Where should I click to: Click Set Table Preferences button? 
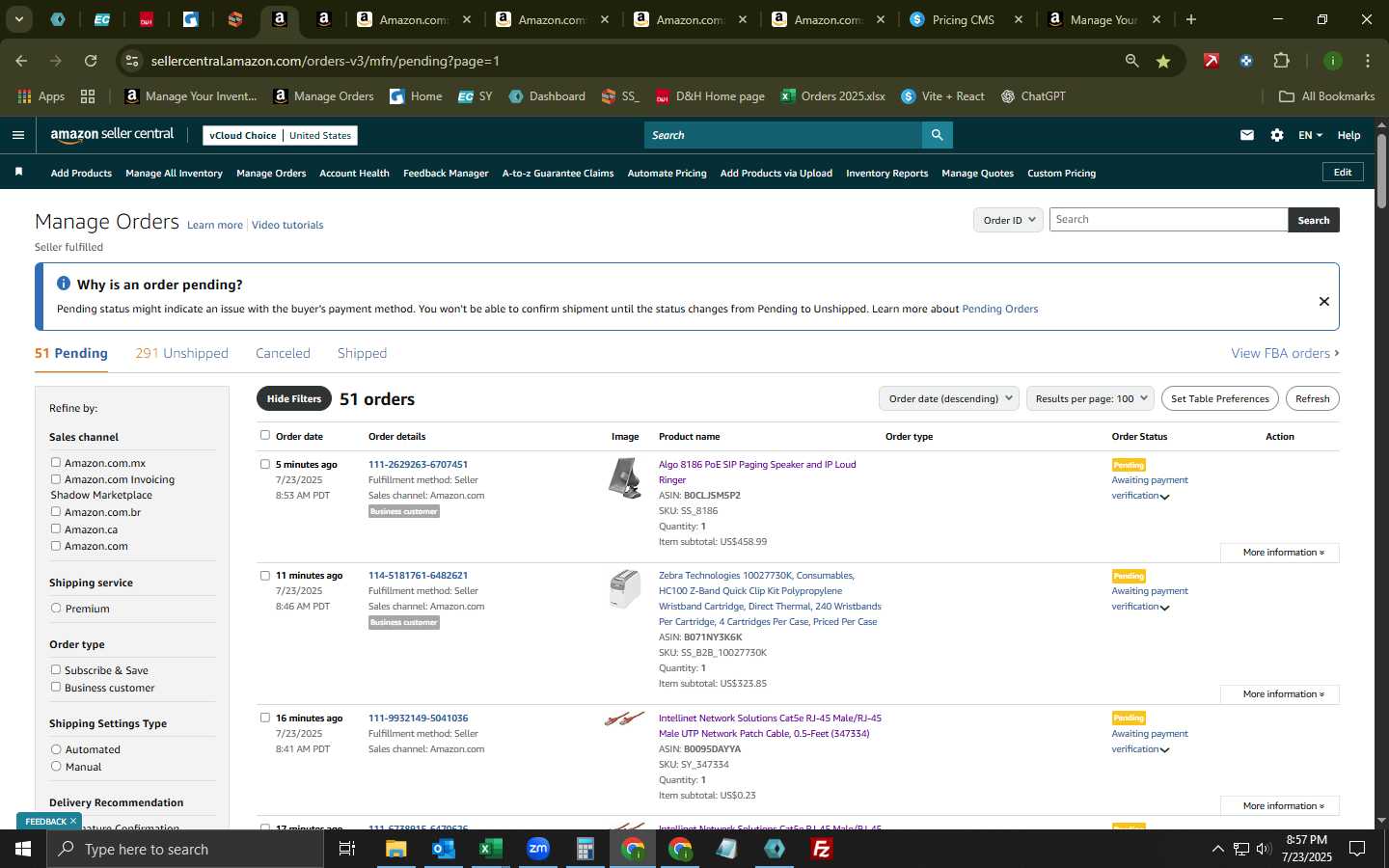(1219, 398)
